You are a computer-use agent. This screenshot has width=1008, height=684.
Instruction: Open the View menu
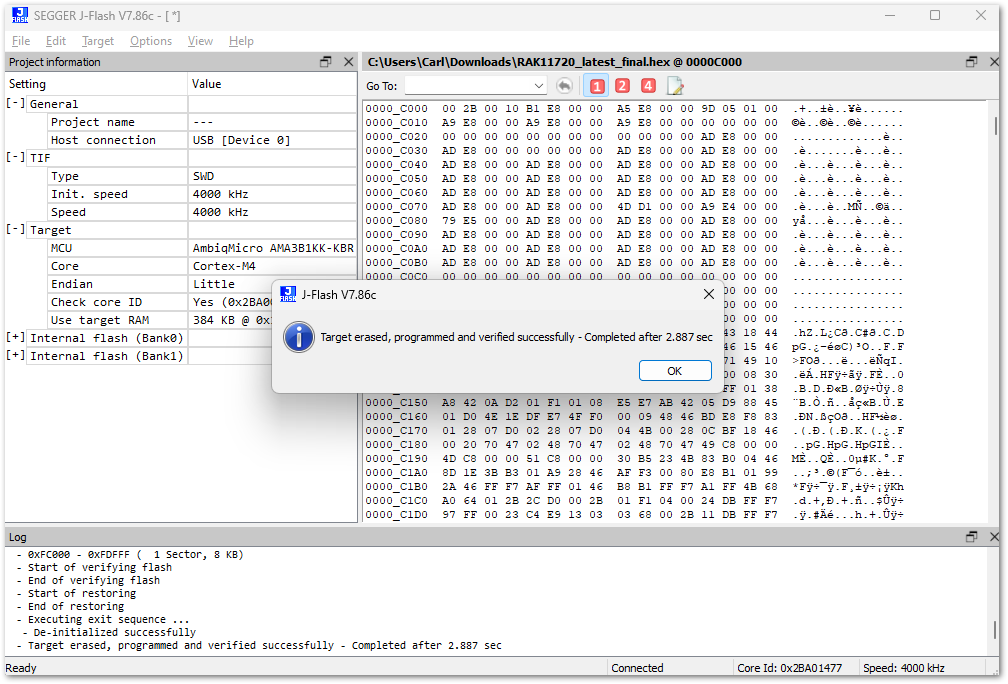[200, 41]
